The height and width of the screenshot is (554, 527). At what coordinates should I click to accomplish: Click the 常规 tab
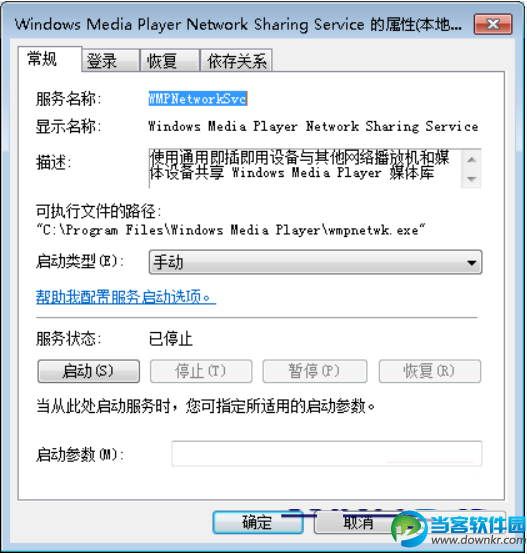tap(50, 59)
